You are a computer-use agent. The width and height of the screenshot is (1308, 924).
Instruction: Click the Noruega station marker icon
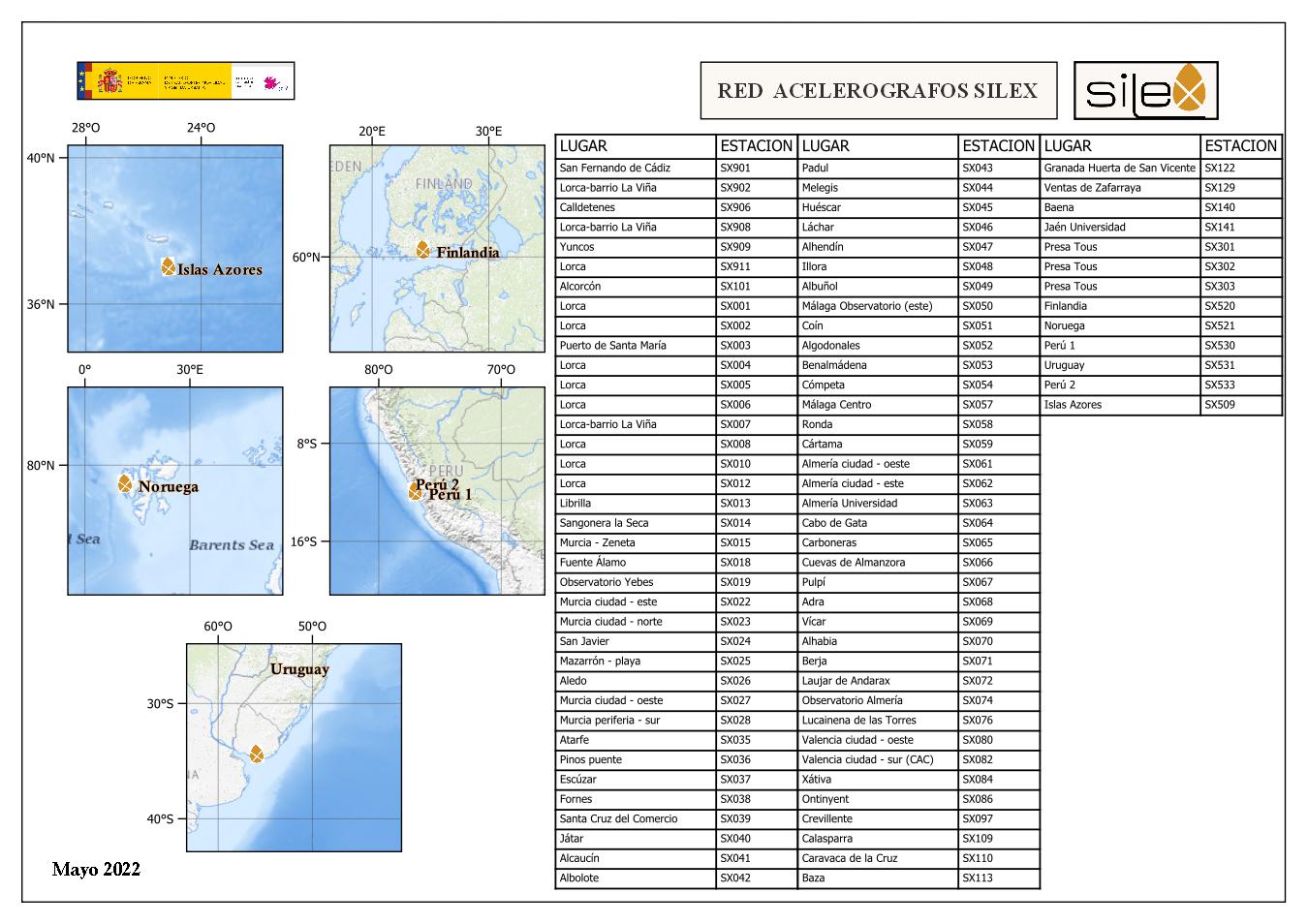[126, 483]
